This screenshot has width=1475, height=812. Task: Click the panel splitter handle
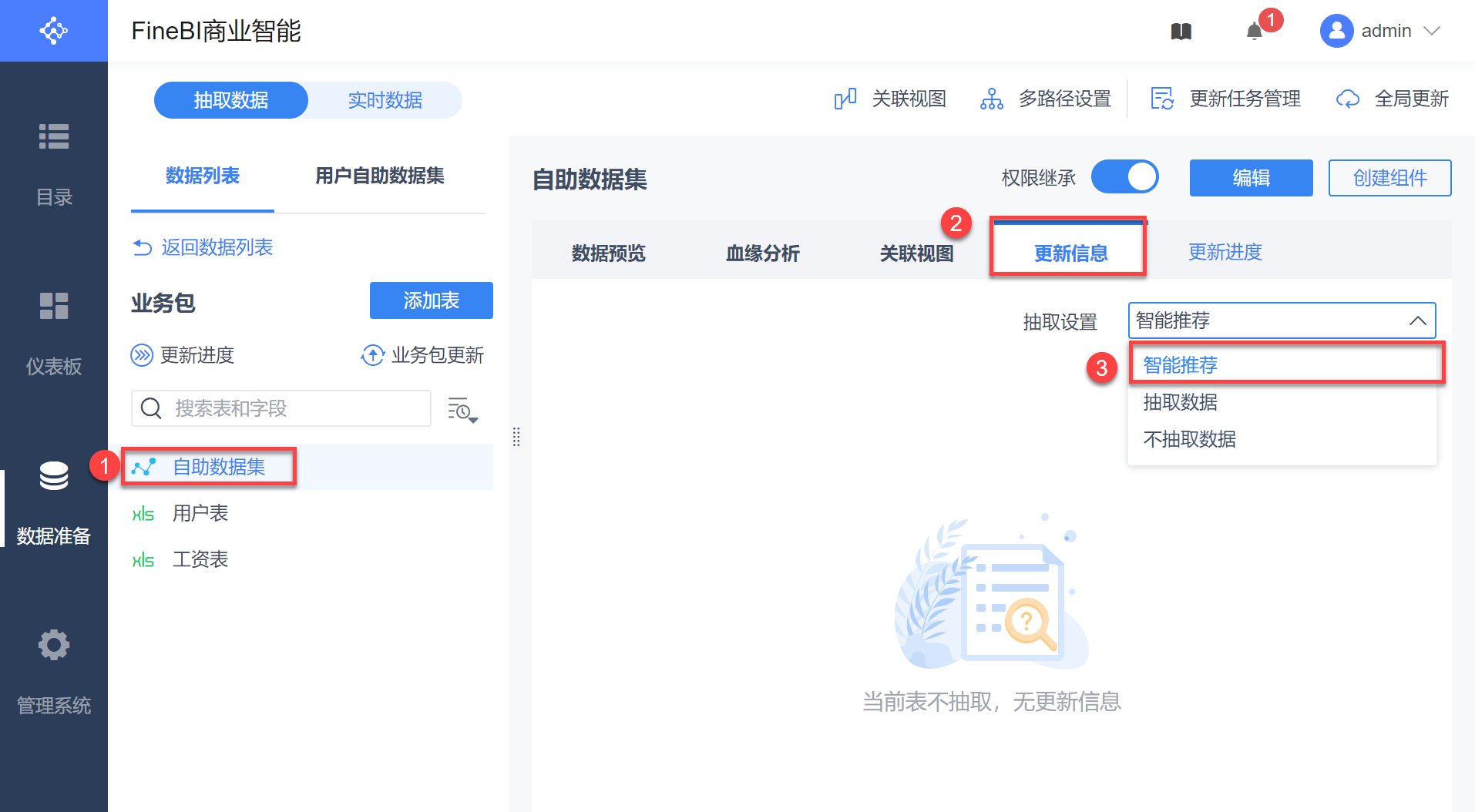click(x=516, y=437)
